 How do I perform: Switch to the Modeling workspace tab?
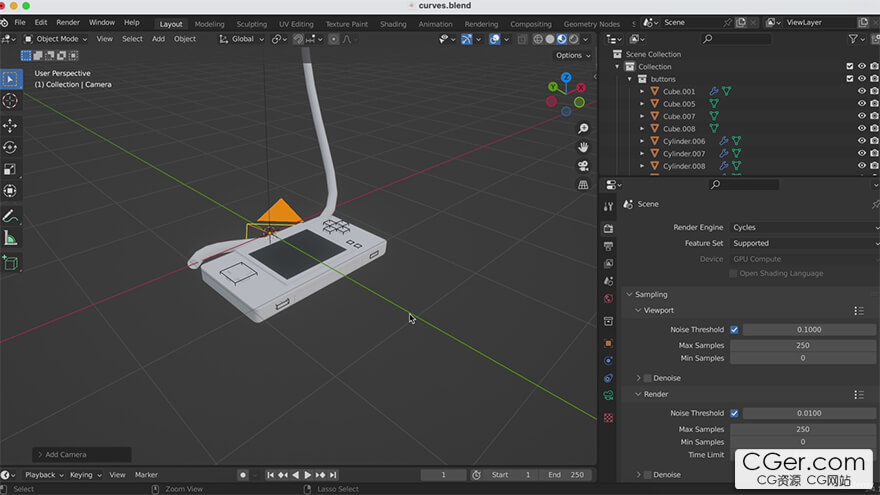pyautogui.click(x=209, y=24)
